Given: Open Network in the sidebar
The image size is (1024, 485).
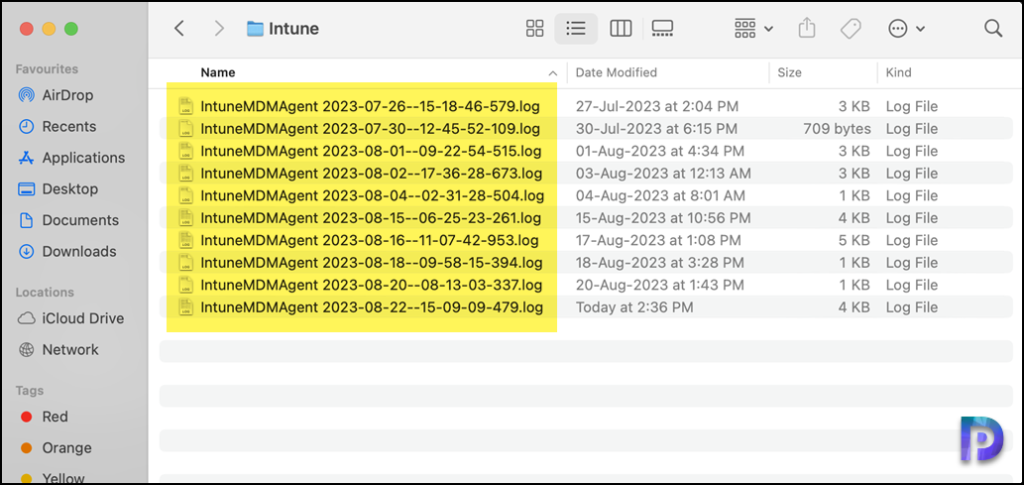Looking at the screenshot, I should point(58,350).
